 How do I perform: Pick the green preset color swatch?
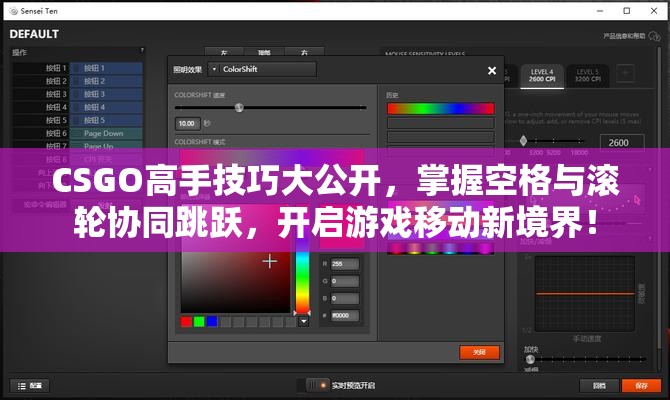(x=199, y=321)
